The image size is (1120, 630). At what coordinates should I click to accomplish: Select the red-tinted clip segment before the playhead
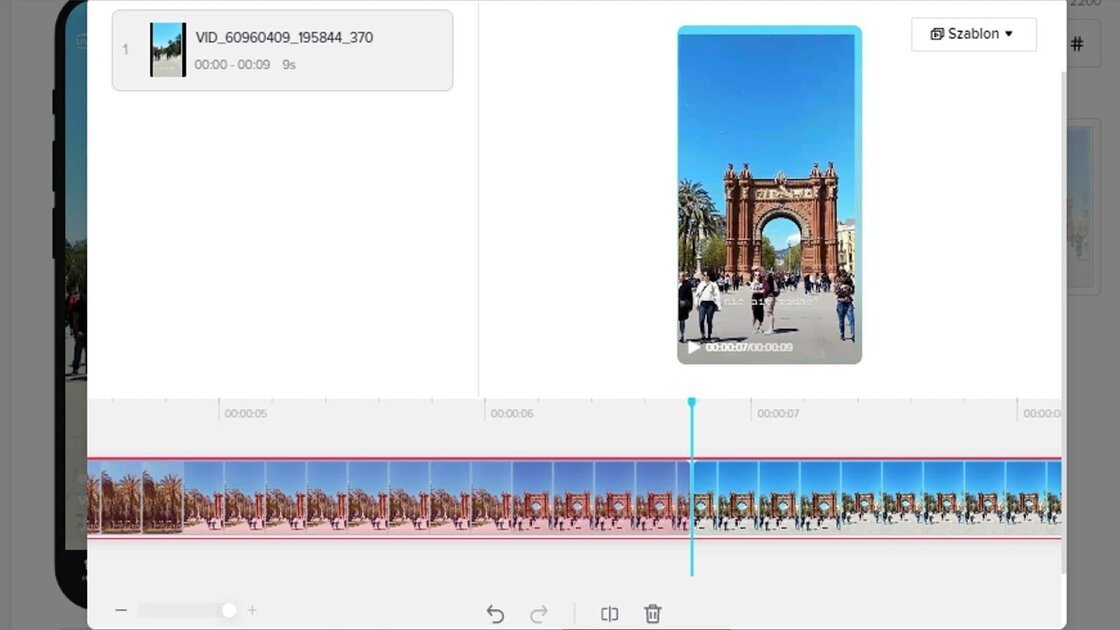click(x=400, y=497)
